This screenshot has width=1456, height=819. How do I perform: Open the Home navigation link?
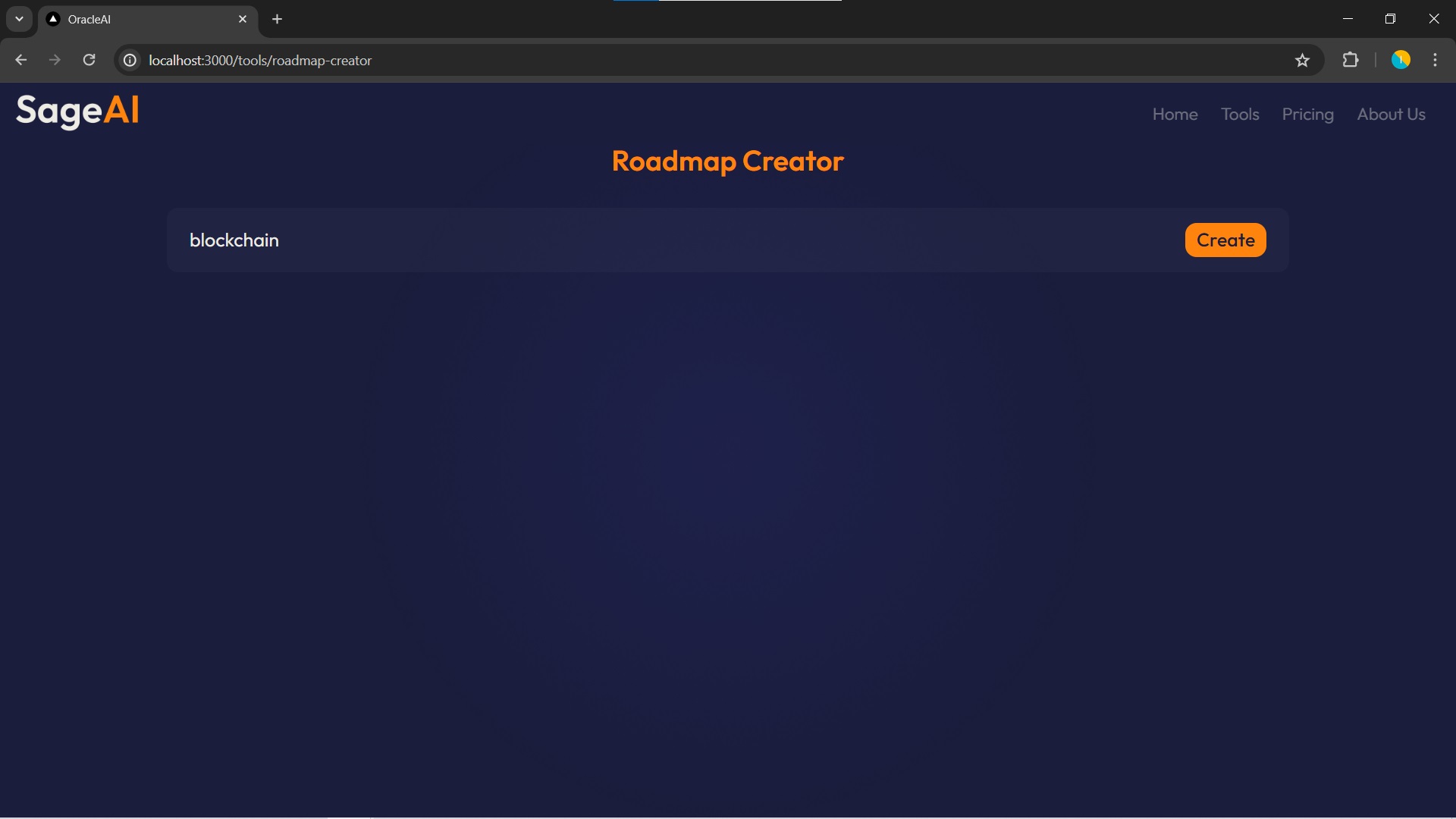pos(1175,115)
